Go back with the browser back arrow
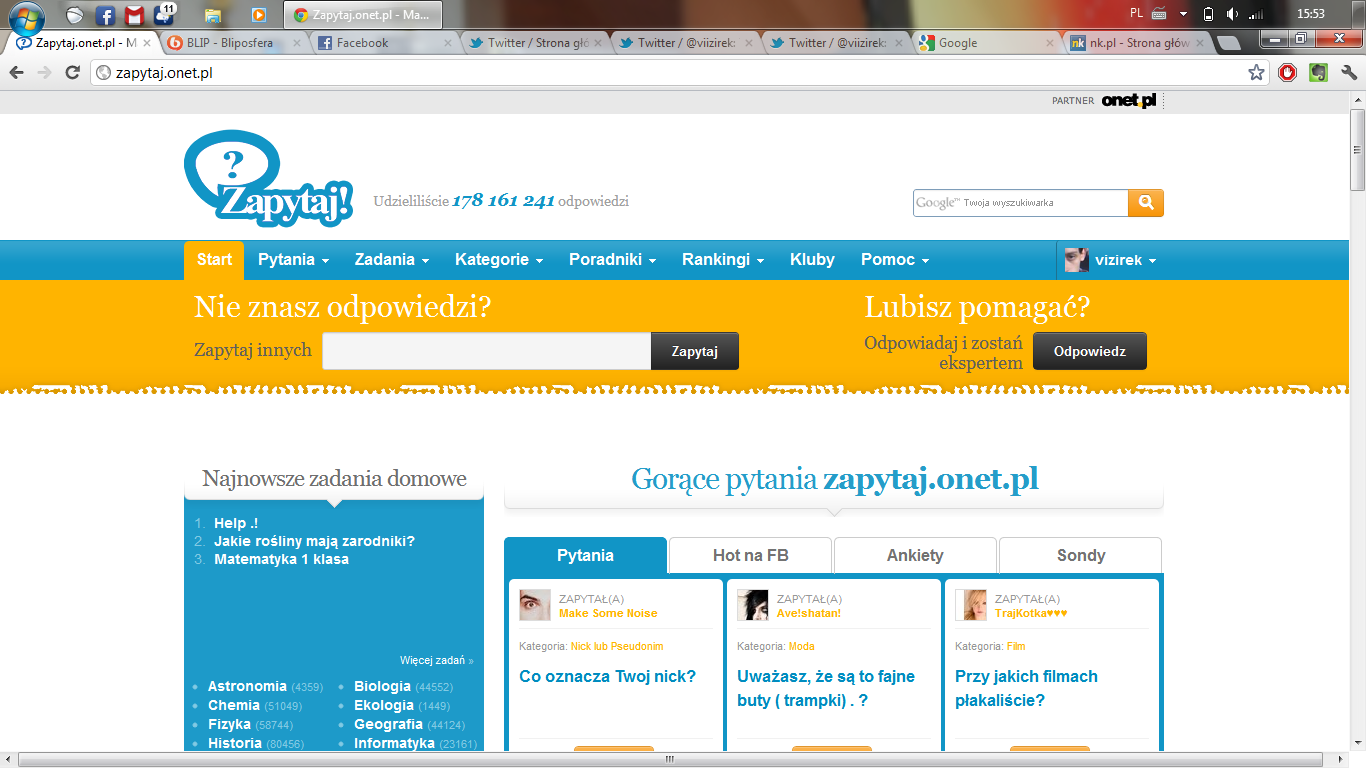The height and width of the screenshot is (768, 1366). click(x=16, y=72)
